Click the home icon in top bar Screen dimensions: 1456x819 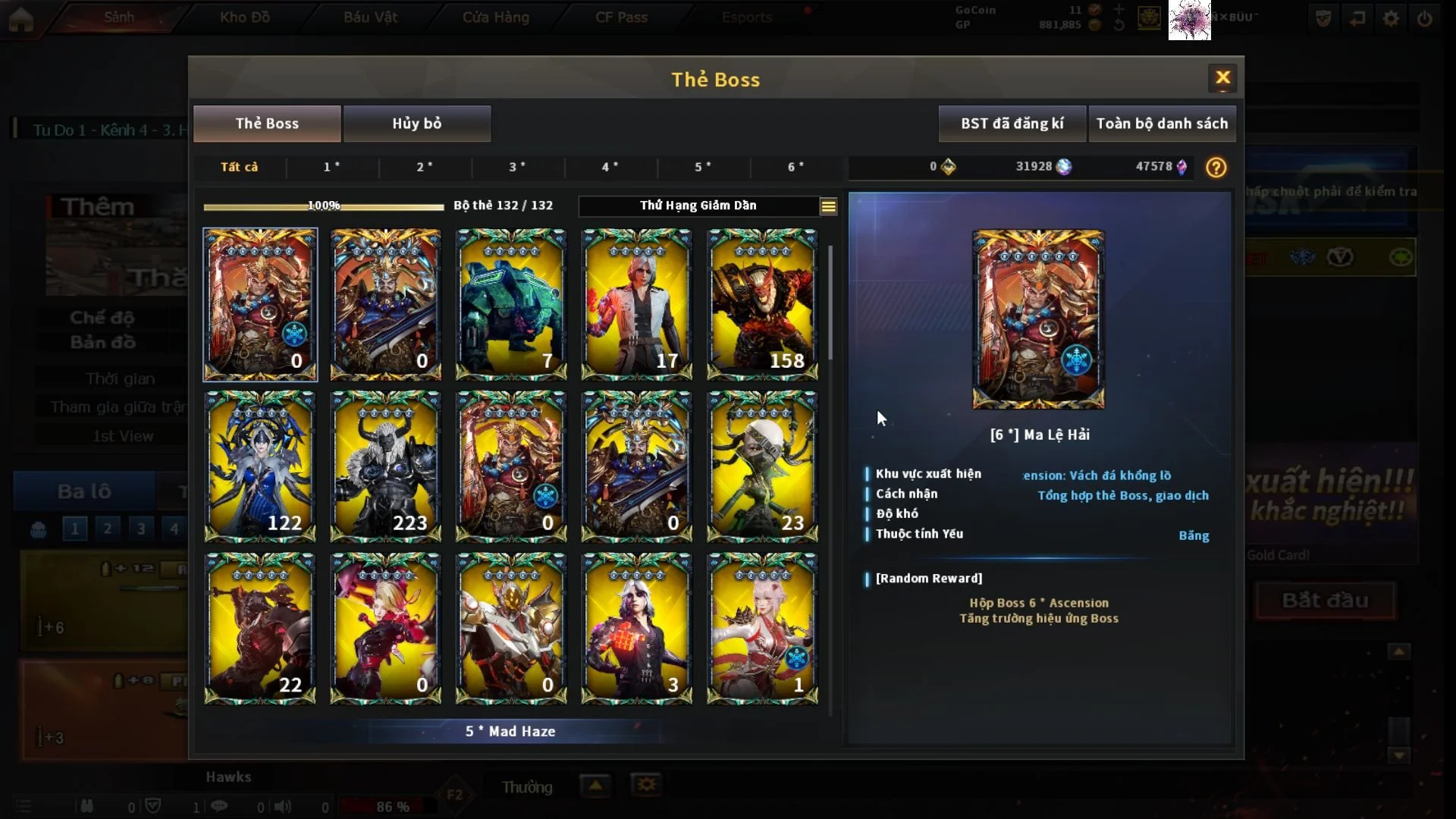click(x=20, y=19)
